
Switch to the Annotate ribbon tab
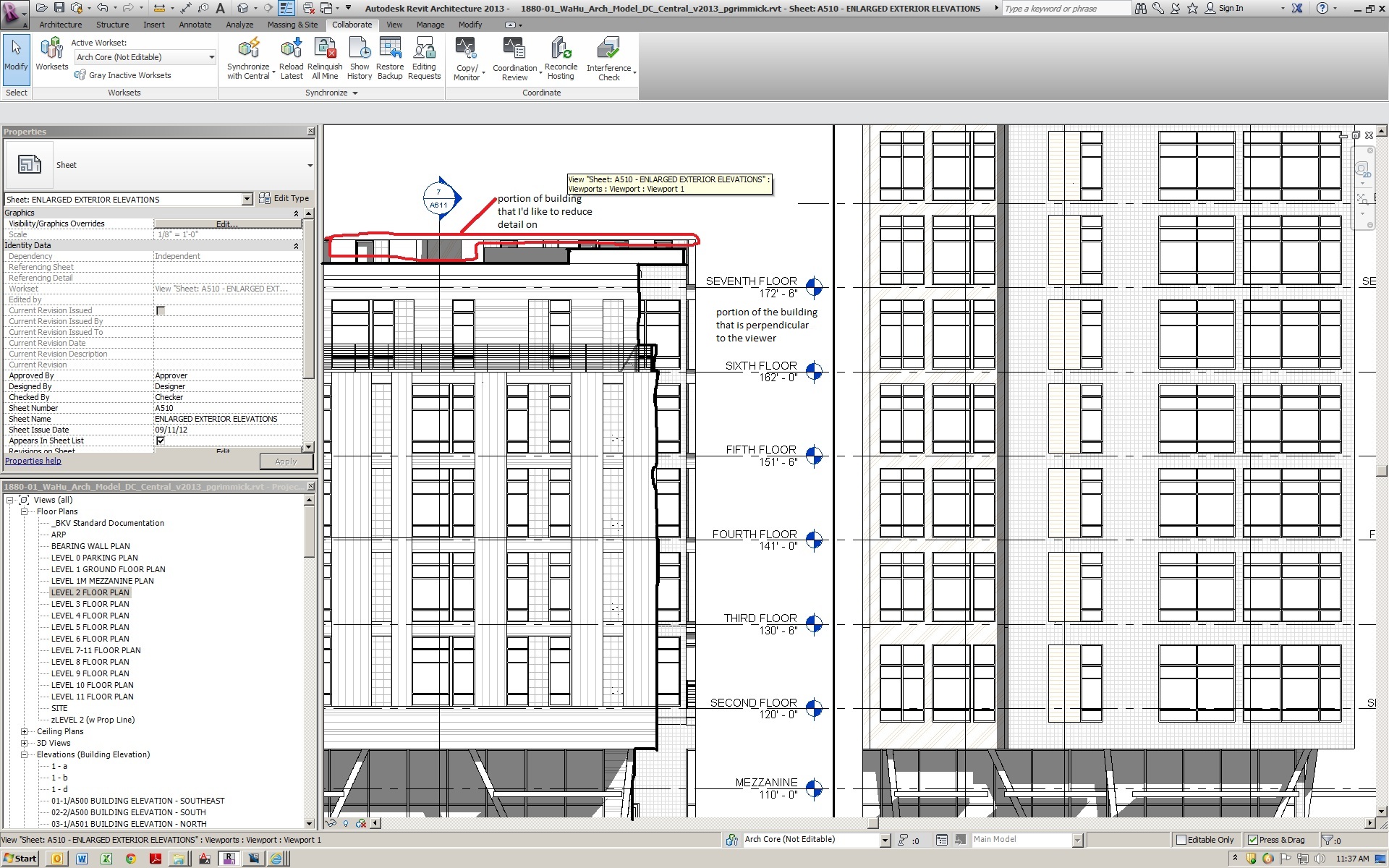pyautogui.click(x=195, y=25)
